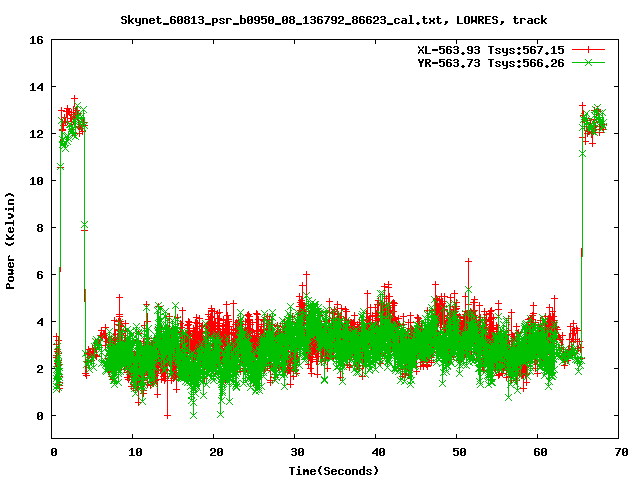The image size is (640, 480).
Task: Click y-axis tick label 6
Action: coord(40,275)
